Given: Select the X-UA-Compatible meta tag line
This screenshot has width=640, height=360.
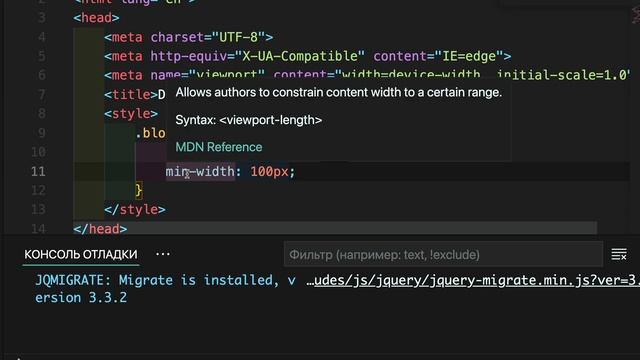Looking at the screenshot, I should (x=308, y=56).
